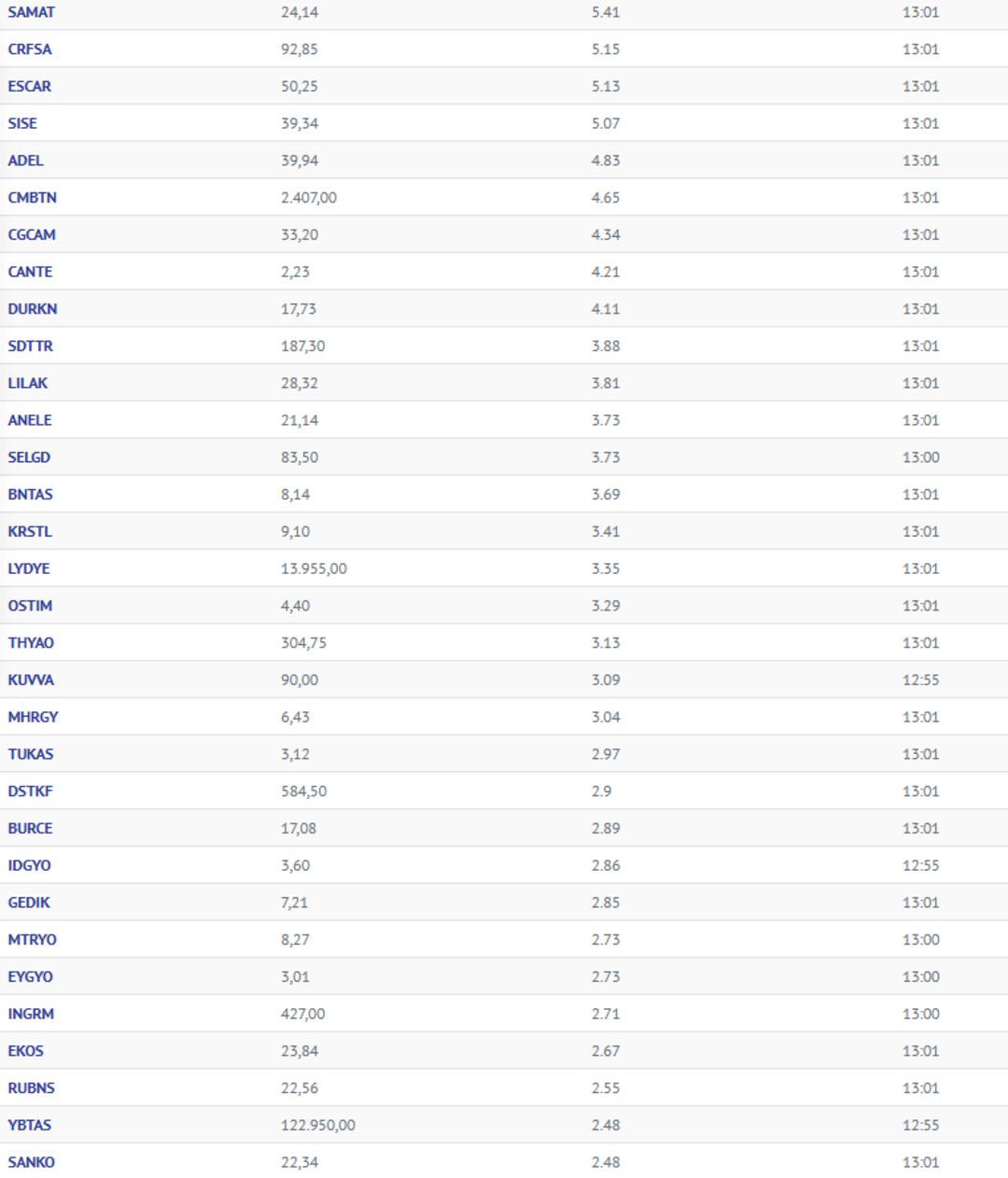Open the CRFSA ticker link
This screenshot has width=1008, height=1178.
point(30,49)
